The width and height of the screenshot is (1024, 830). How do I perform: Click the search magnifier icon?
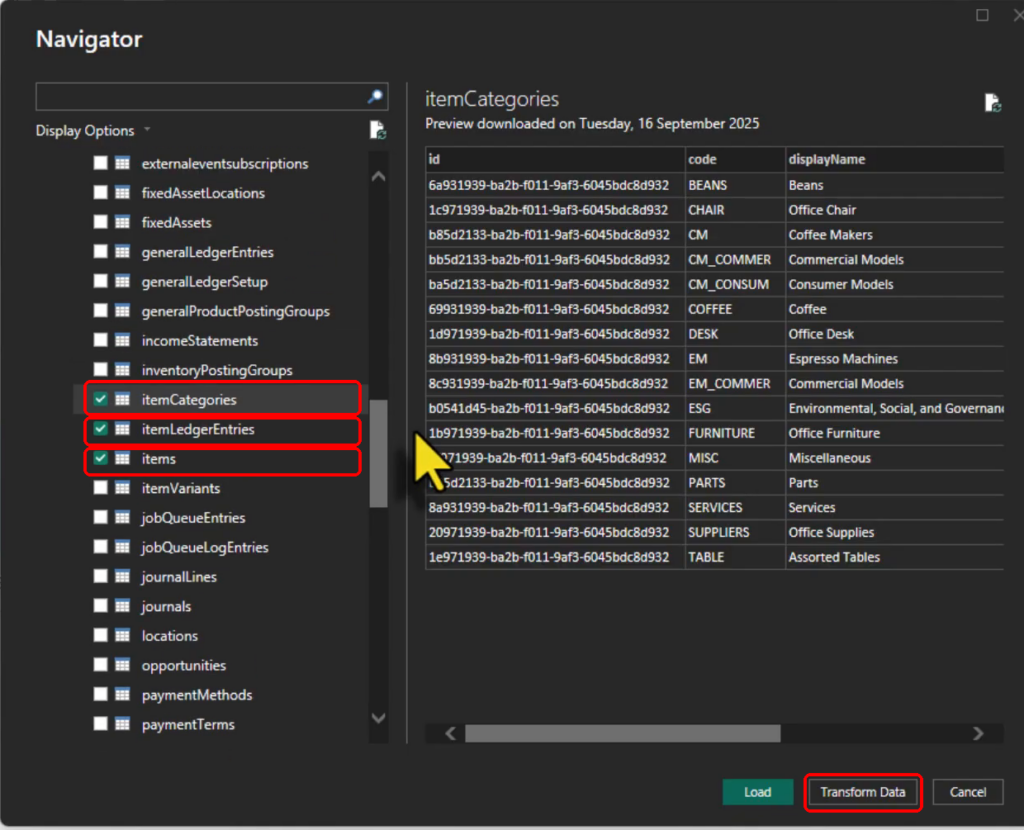click(x=375, y=97)
